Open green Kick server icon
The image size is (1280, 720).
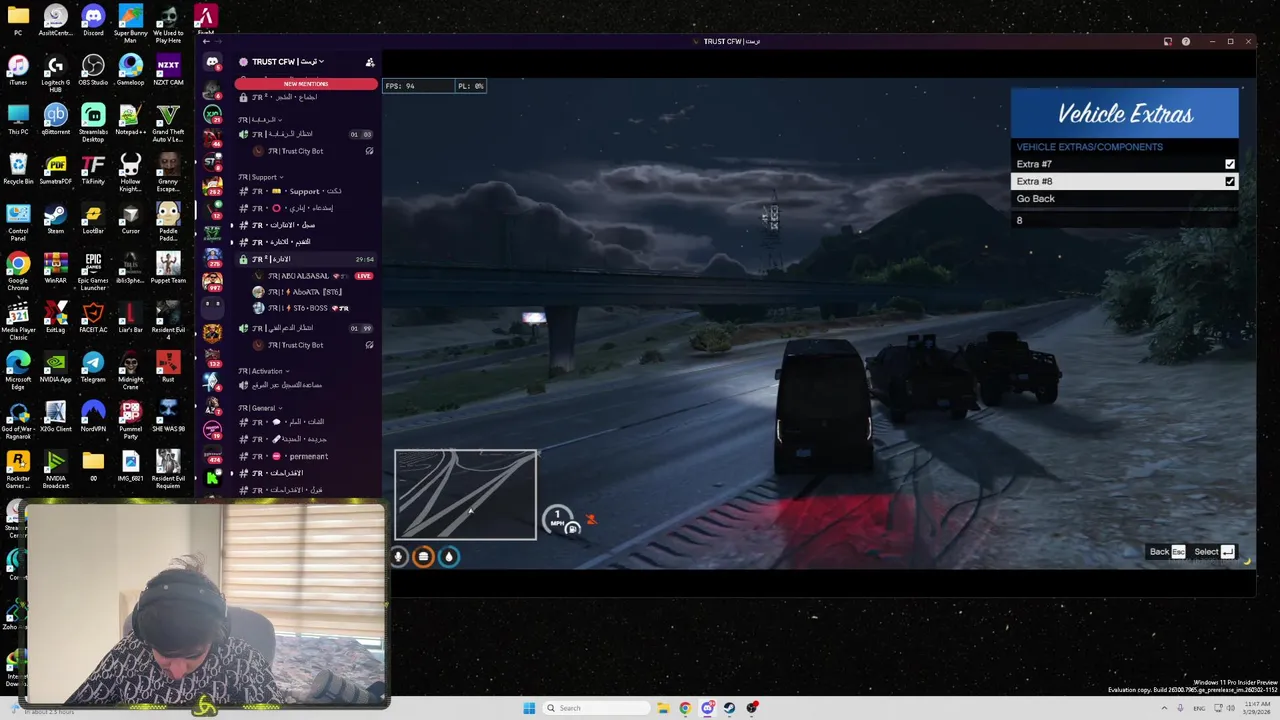pos(212,478)
